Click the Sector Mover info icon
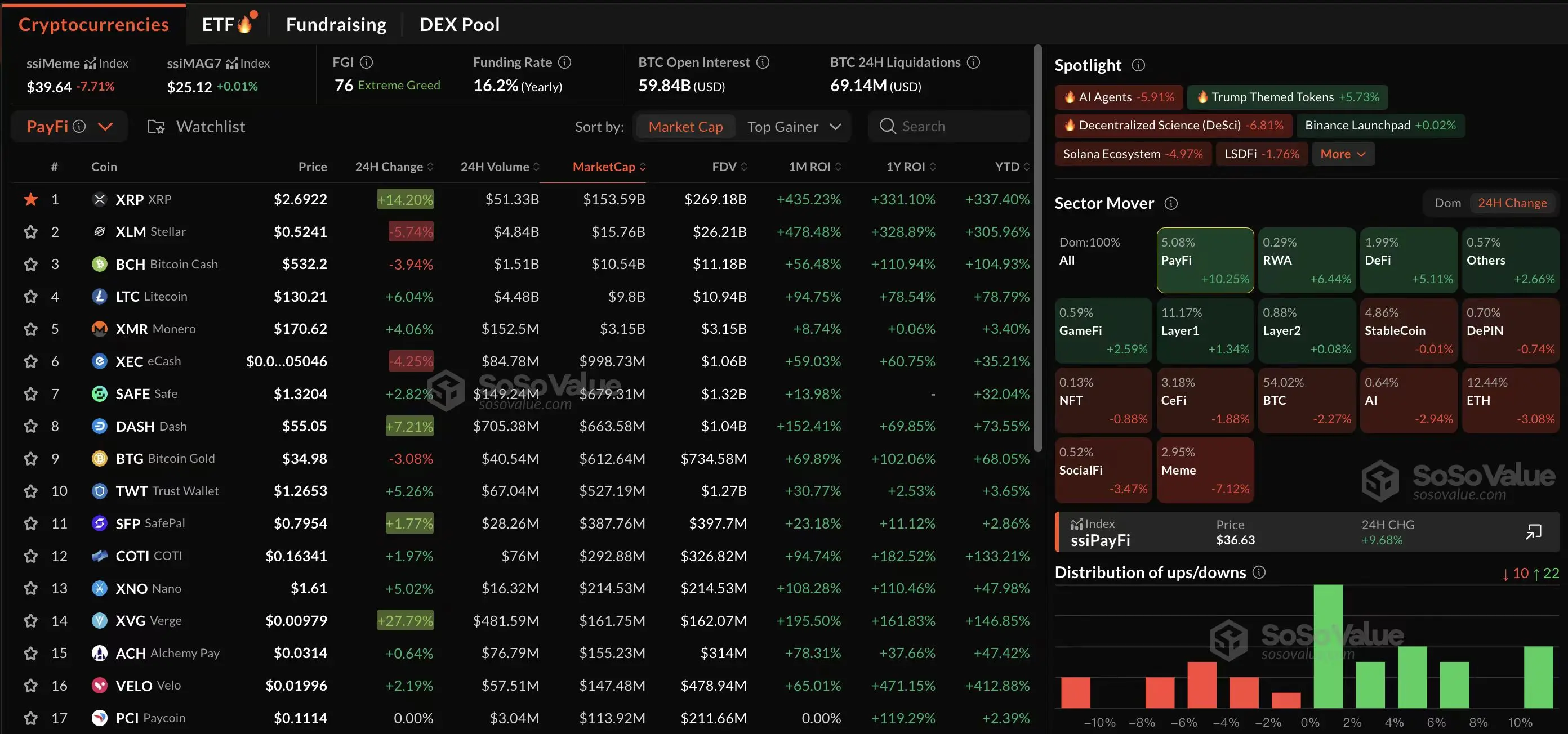1568x734 pixels. click(x=1171, y=203)
